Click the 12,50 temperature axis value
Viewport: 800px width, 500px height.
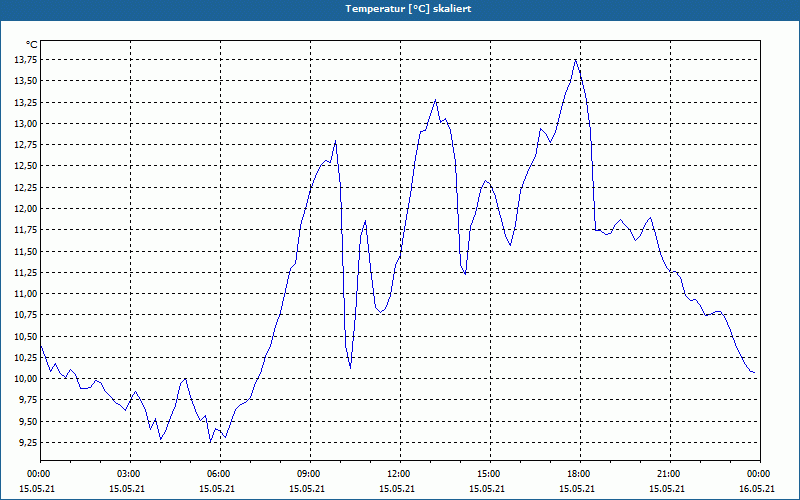coord(27,166)
